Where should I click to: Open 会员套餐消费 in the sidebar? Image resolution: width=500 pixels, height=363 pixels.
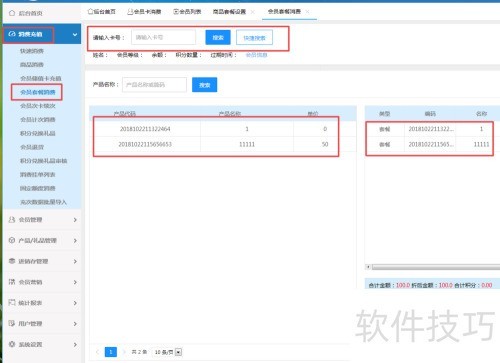coord(38,92)
